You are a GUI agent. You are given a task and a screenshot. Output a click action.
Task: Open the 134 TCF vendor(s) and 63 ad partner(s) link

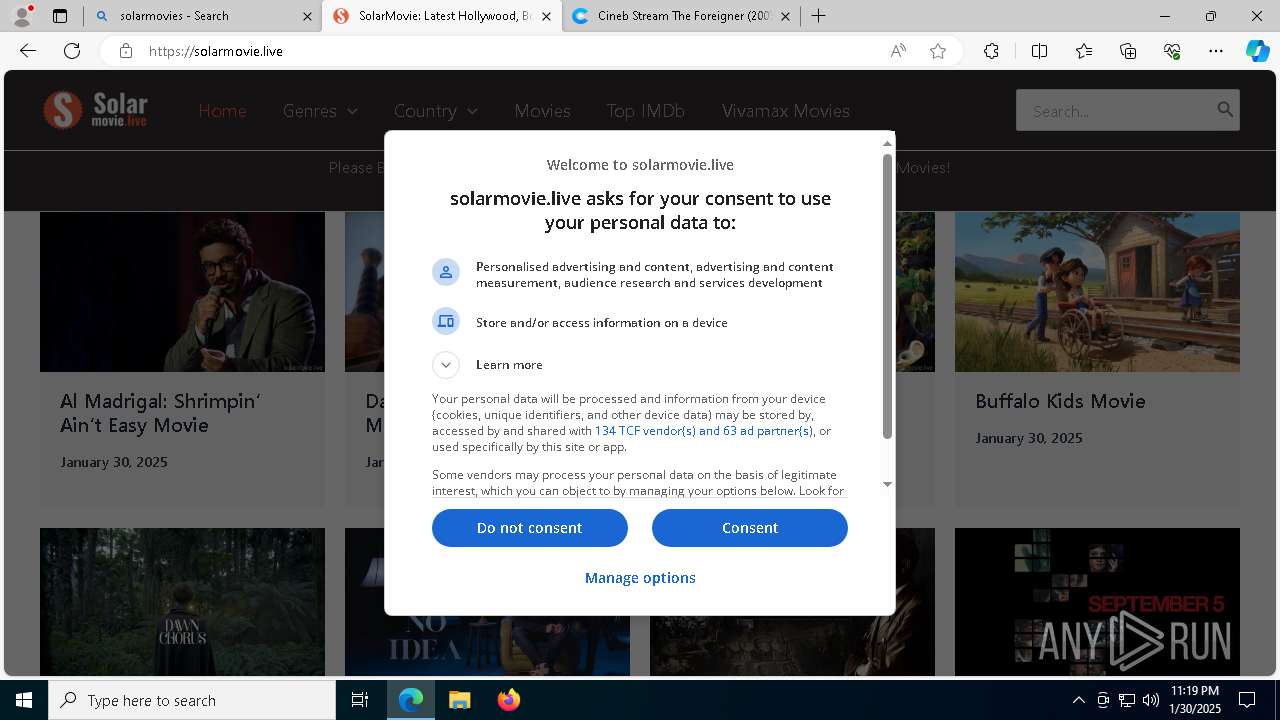coord(704,431)
